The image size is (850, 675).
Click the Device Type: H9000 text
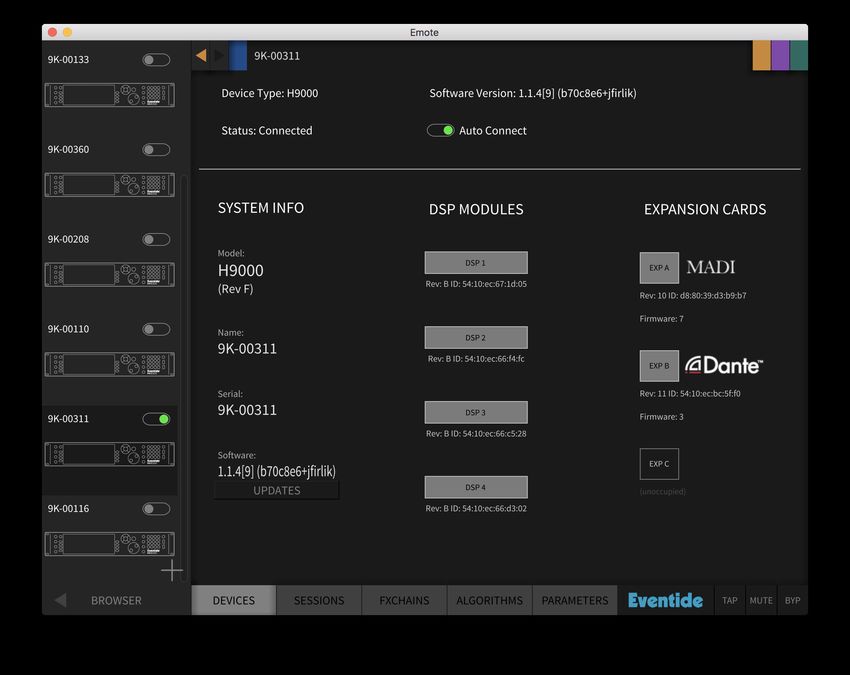click(269, 93)
